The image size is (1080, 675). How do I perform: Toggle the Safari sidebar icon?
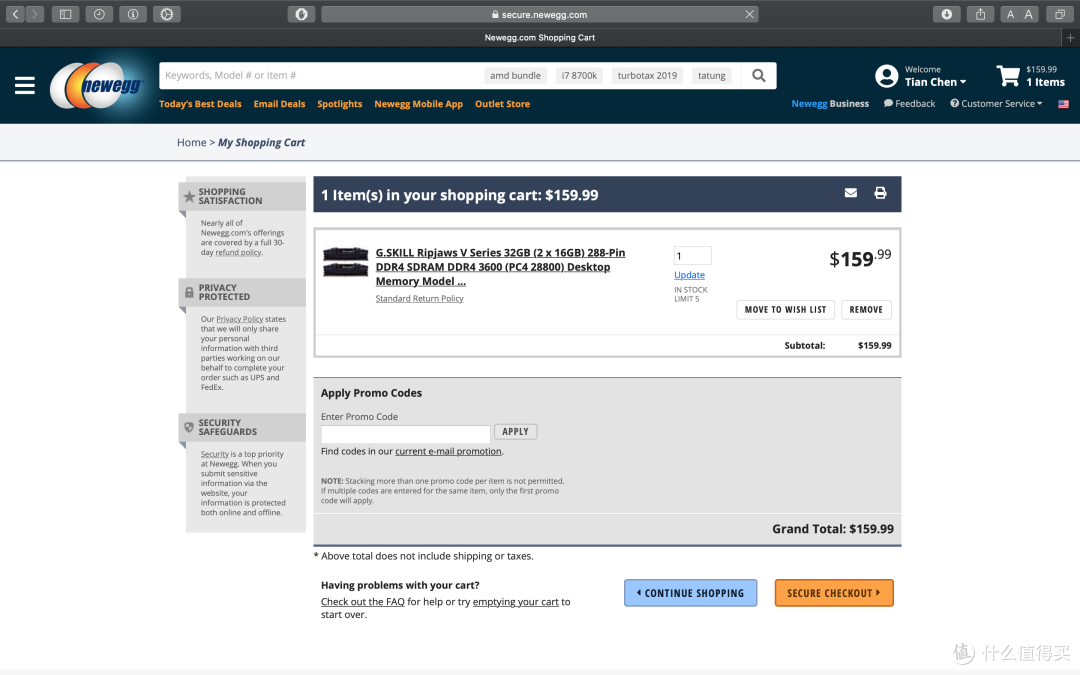click(x=65, y=14)
